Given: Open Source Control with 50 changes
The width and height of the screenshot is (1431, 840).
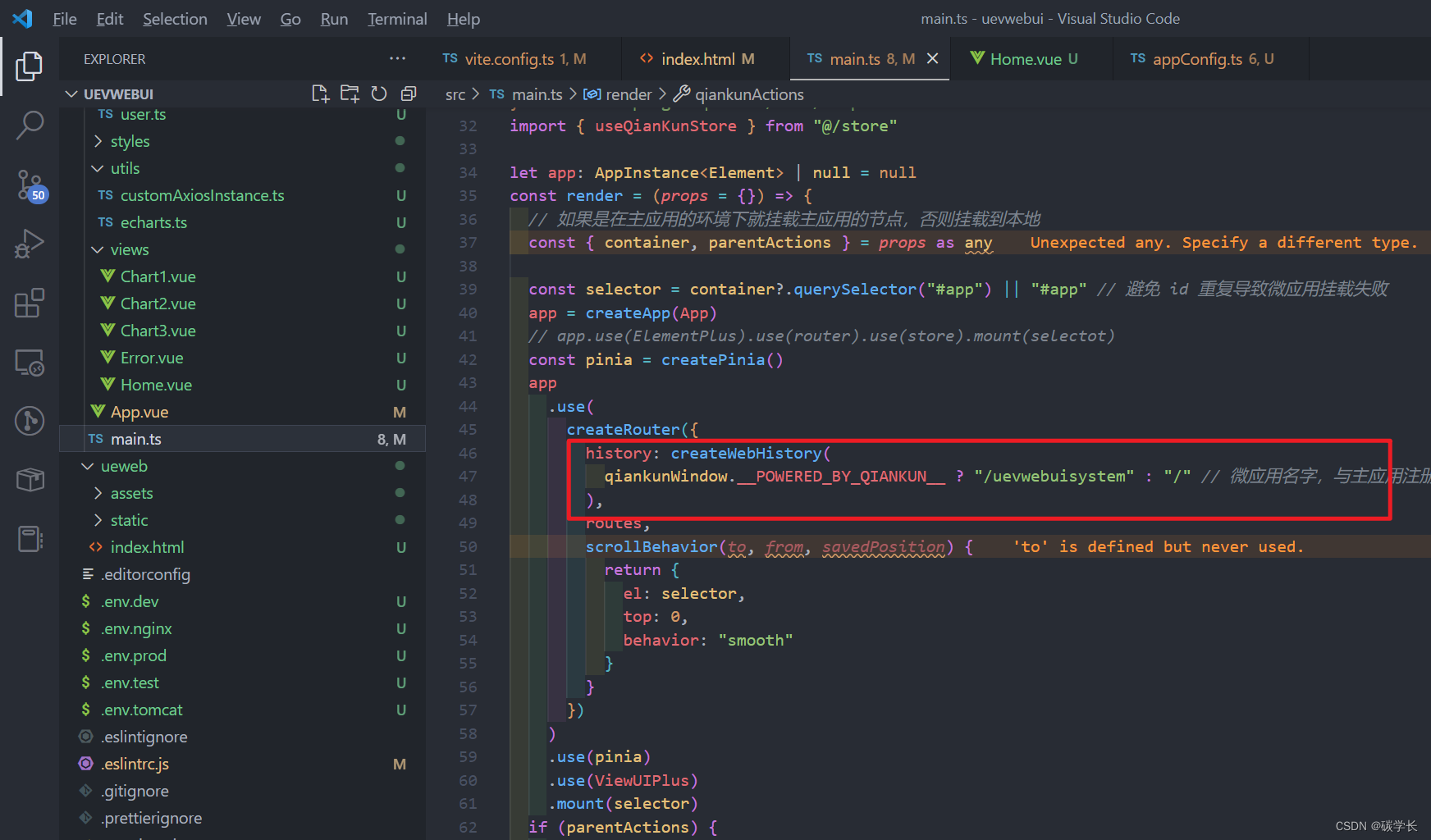Looking at the screenshot, I should [x=31, y=185].
